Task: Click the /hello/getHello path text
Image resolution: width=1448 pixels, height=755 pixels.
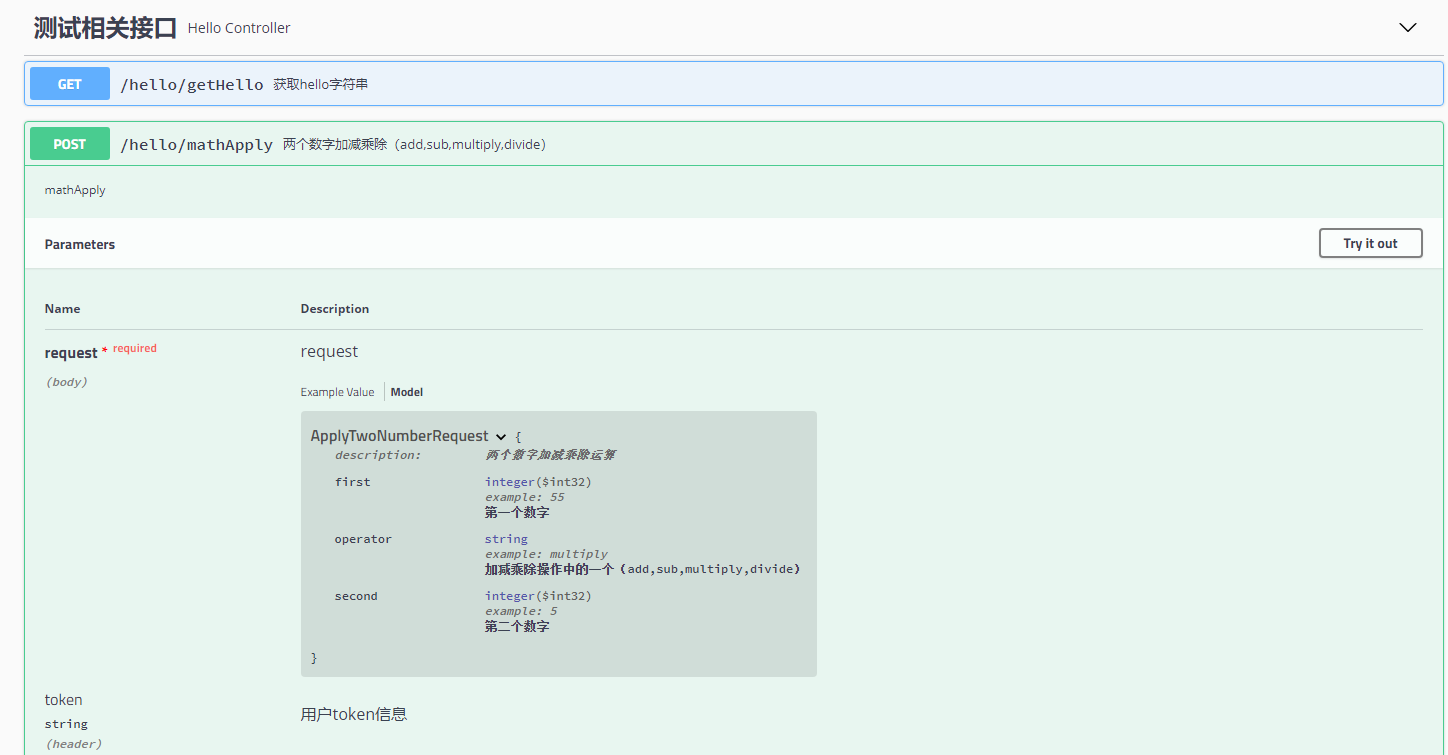Action: [x=192, y=84]
